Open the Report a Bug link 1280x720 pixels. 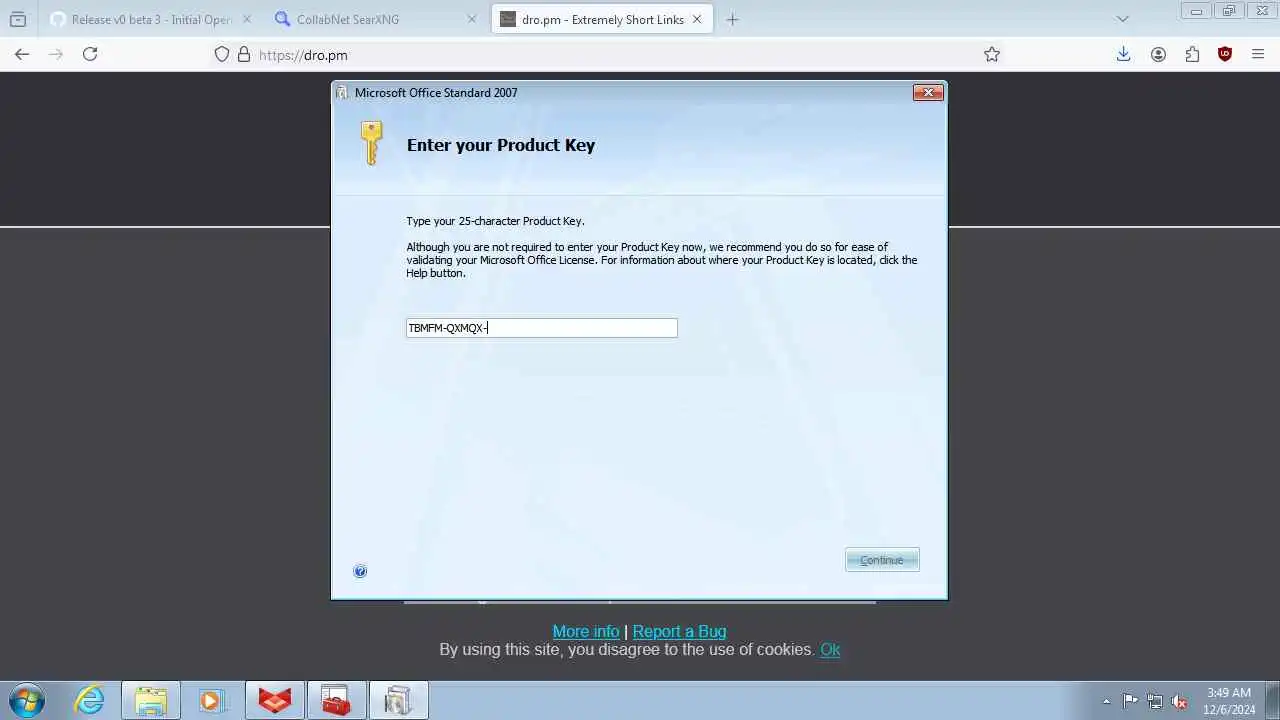click(680, 631)
